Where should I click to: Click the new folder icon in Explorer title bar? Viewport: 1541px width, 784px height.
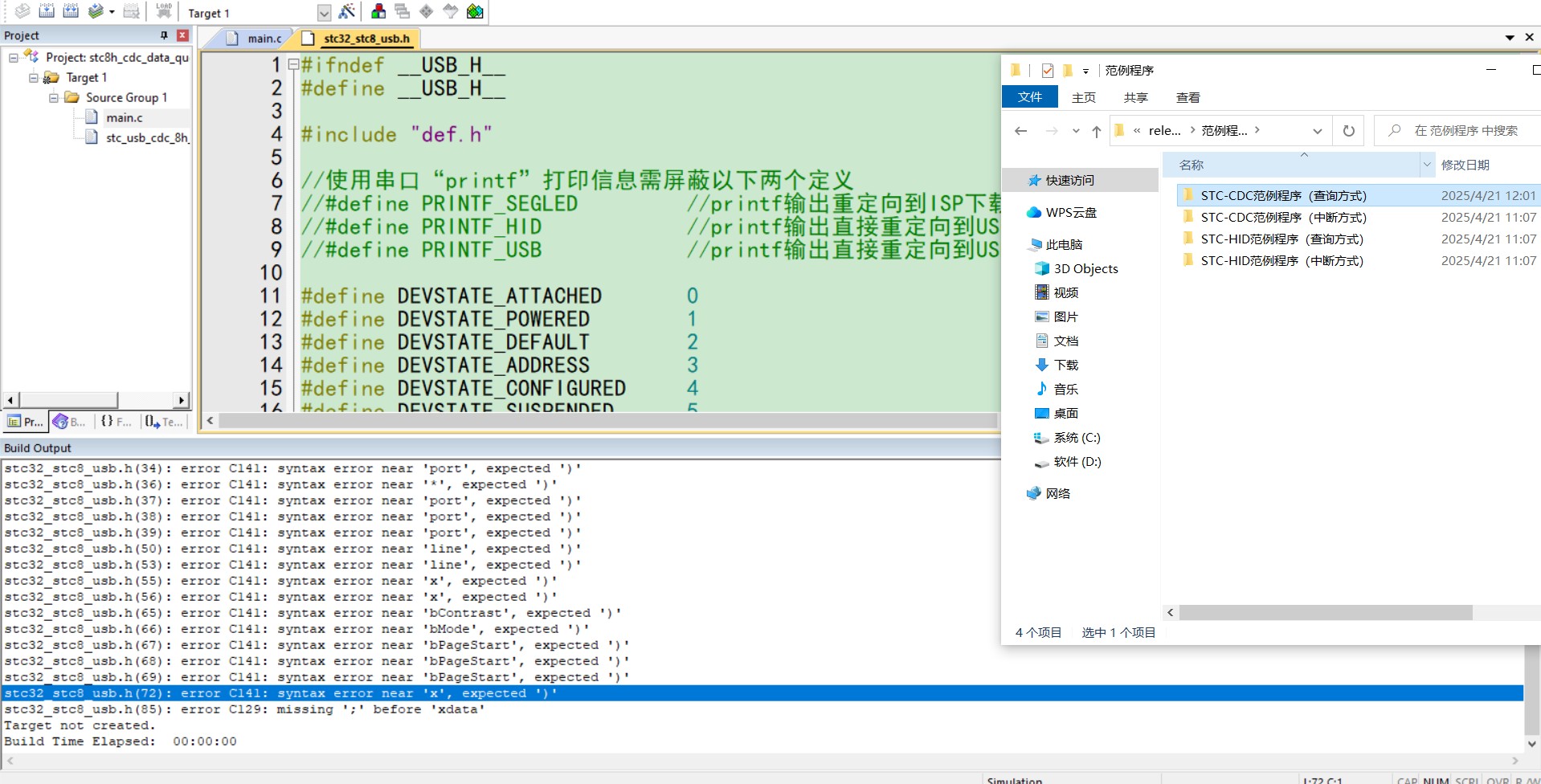pyautogui.click(x=1068, y=71)
